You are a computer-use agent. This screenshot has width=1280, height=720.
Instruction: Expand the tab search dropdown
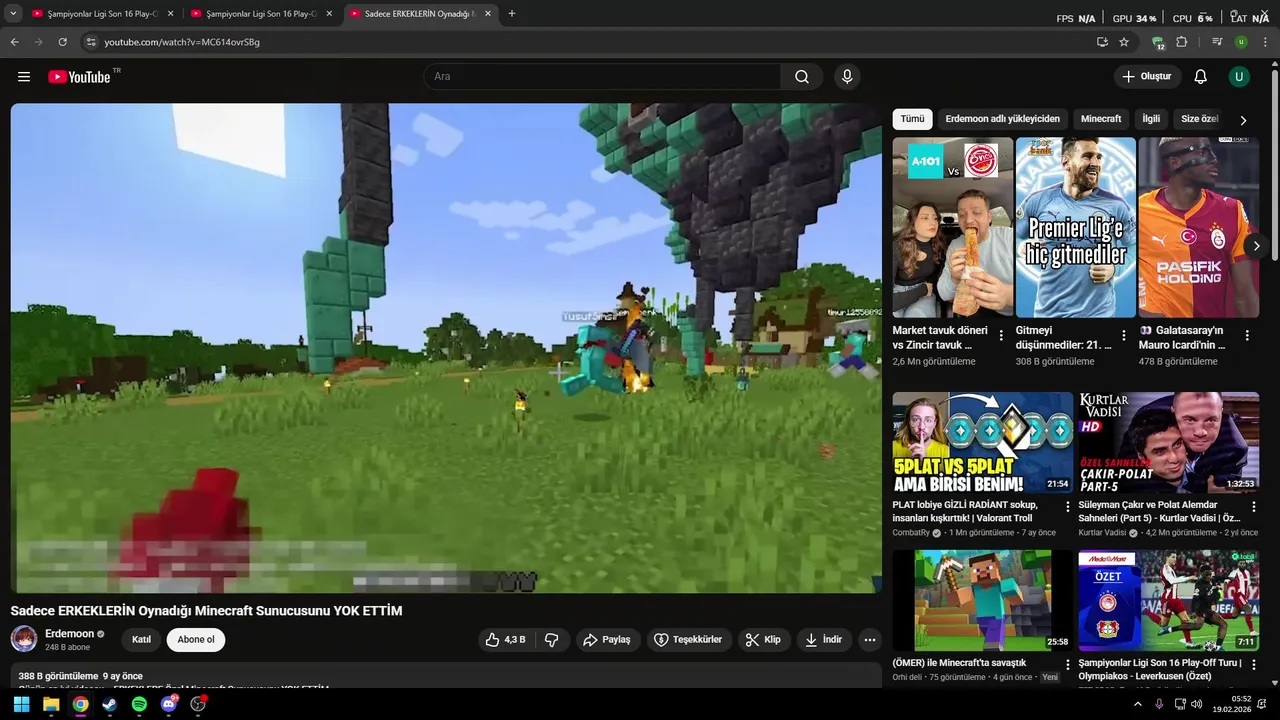tap(13, 14)
